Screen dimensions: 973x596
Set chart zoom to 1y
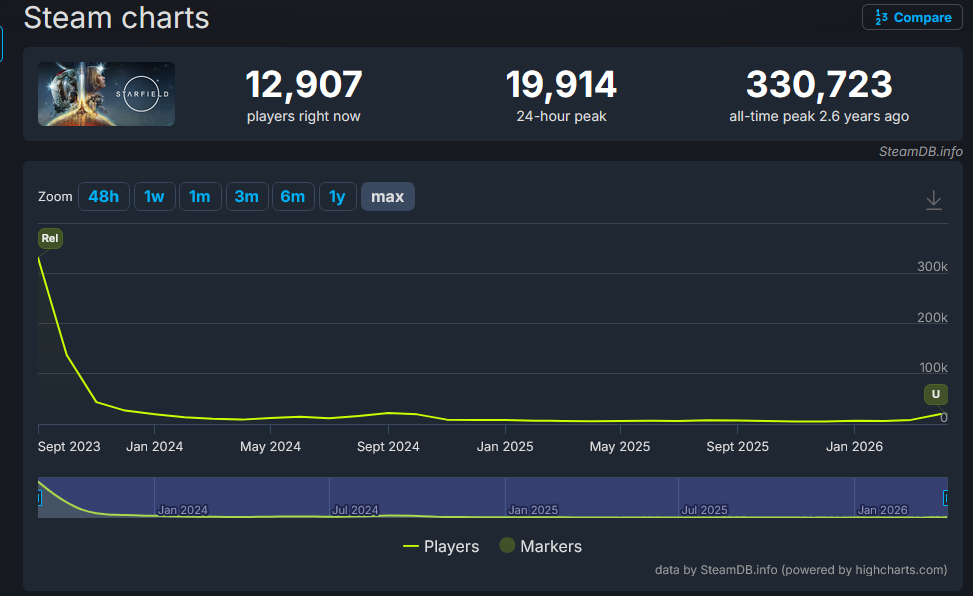pyautogui.click(x=338, y=197)
